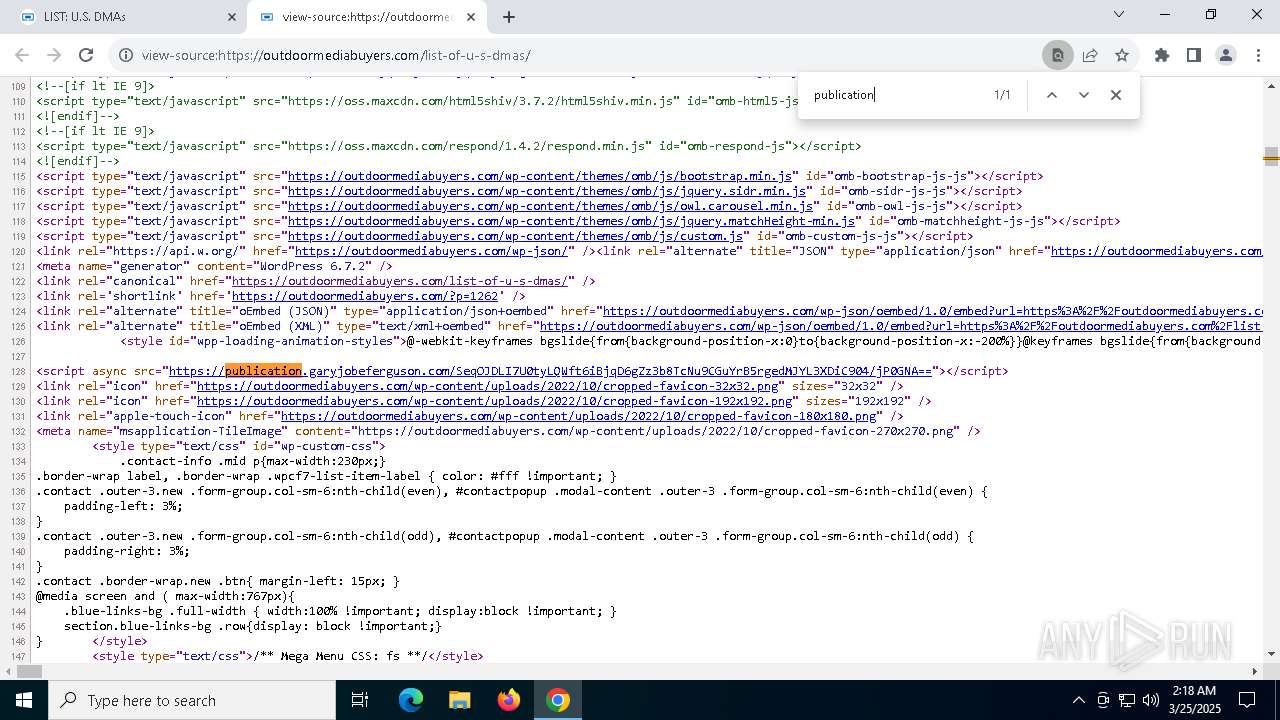Open the publication.garyjobeferguson.com script link
Image resolution: width=1280 pixels, height=720 pixels.
(549, 371)
